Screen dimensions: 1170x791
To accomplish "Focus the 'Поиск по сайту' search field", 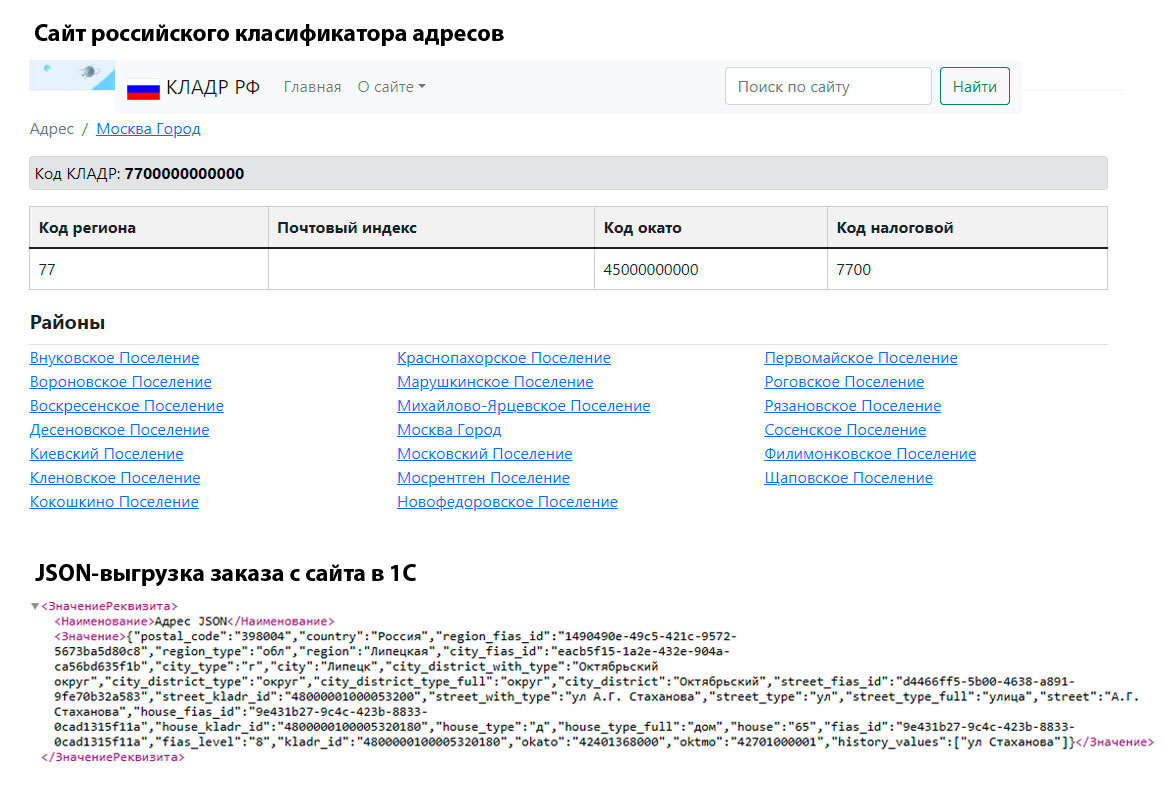I will click(827, 87).
